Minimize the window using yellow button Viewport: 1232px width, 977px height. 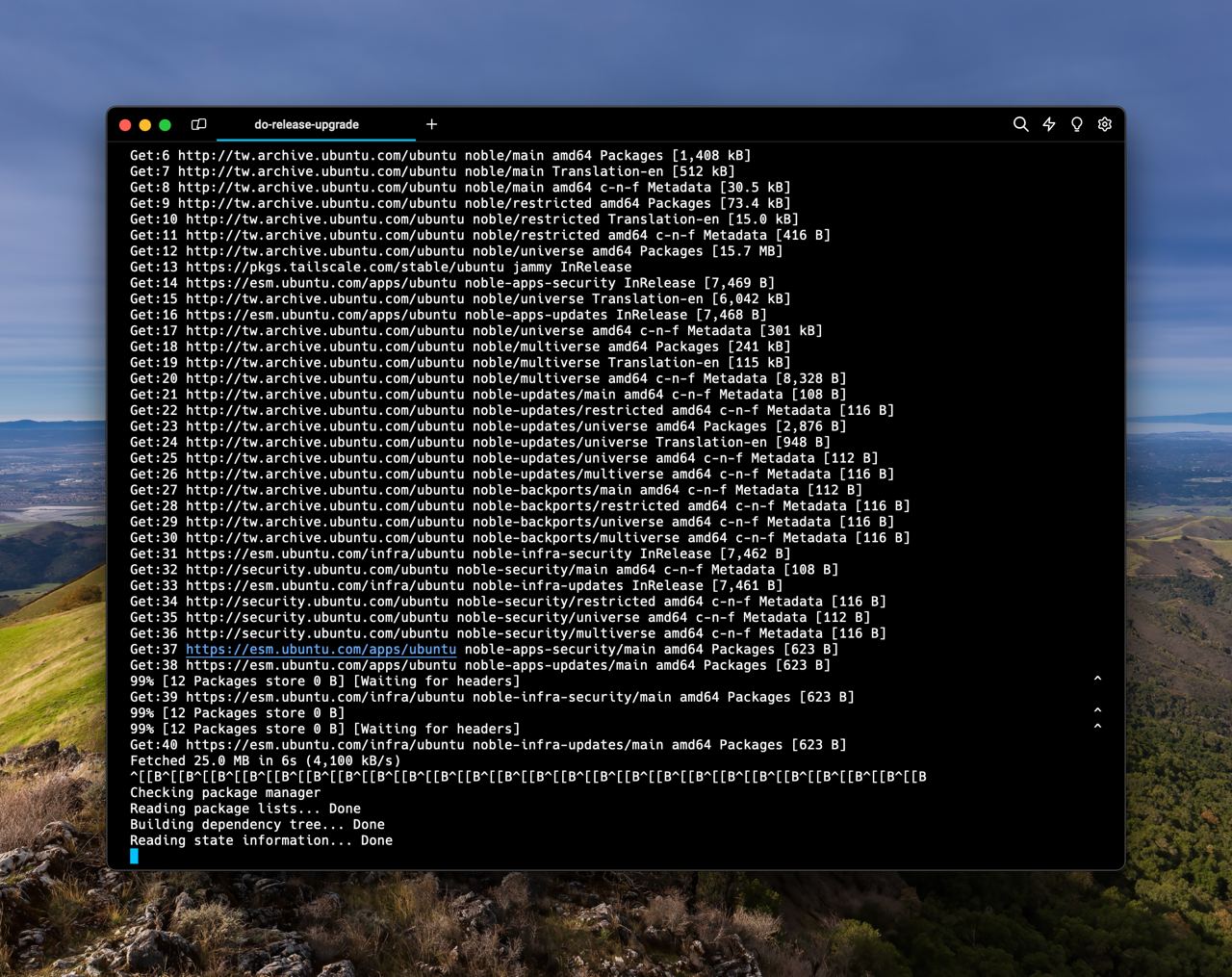[145, 125]
